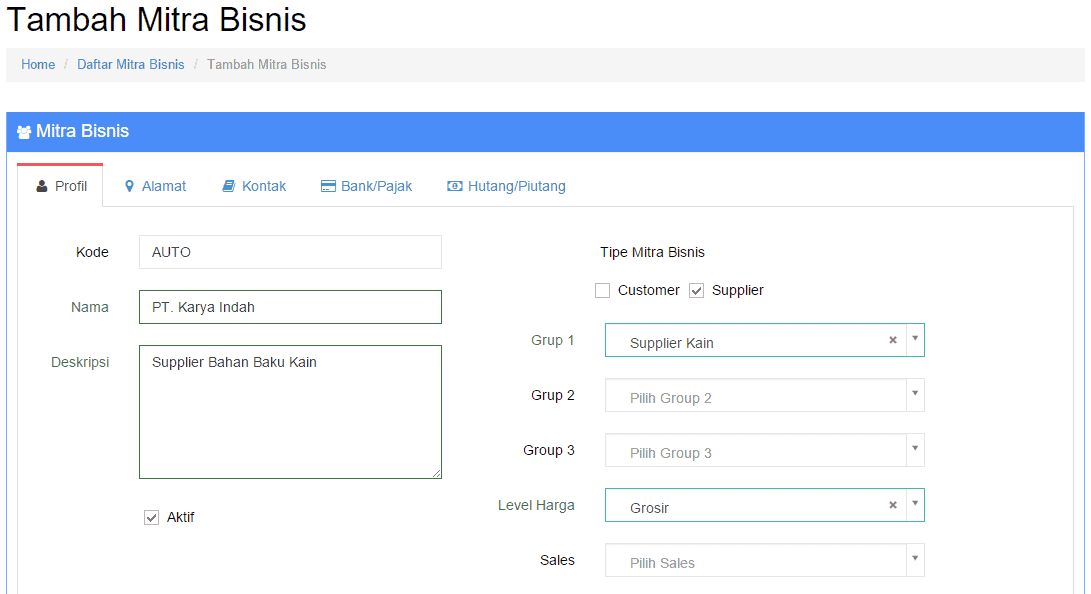
Task: Clear the Supplier Kain selection with x
Action: (893, 340)
